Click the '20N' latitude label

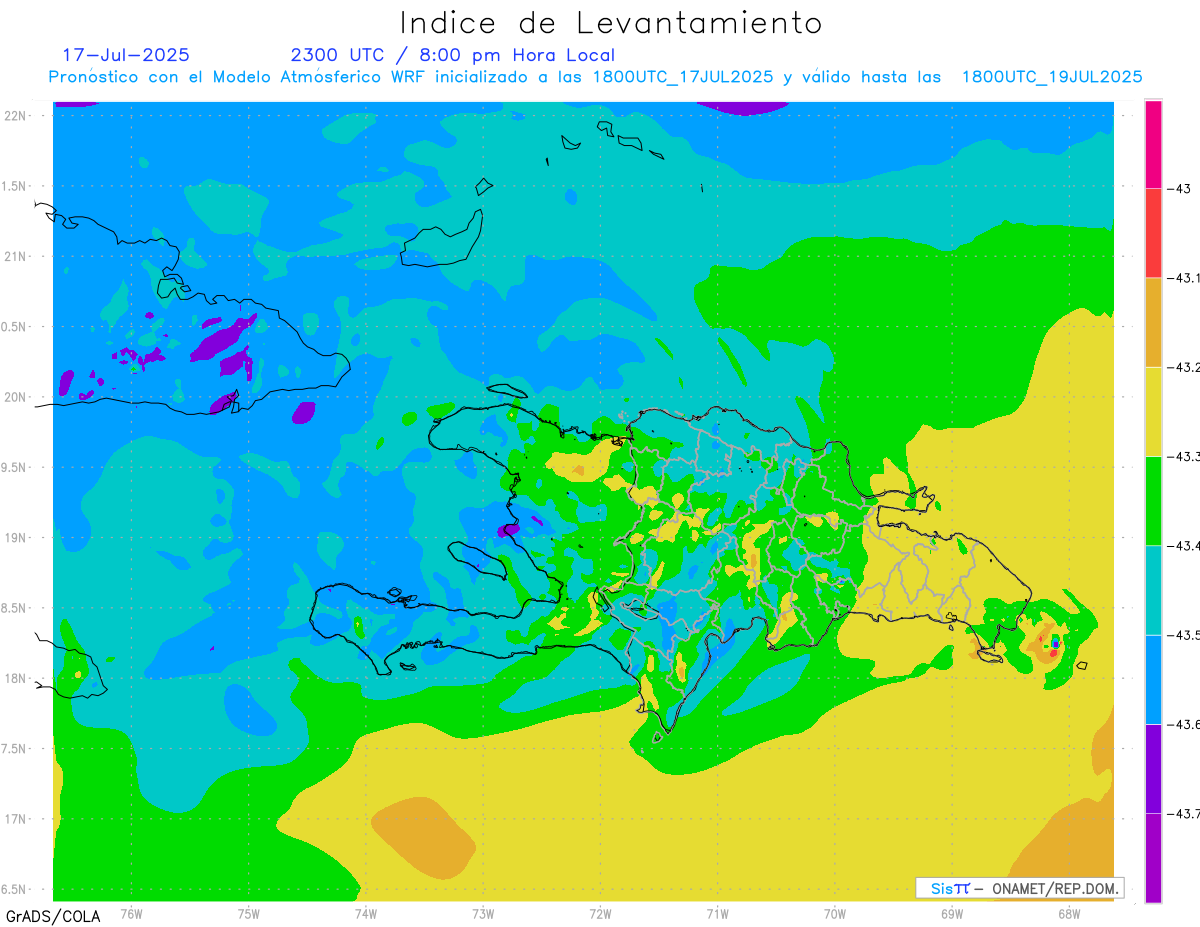pyautogui.click(x=17, y=397)
